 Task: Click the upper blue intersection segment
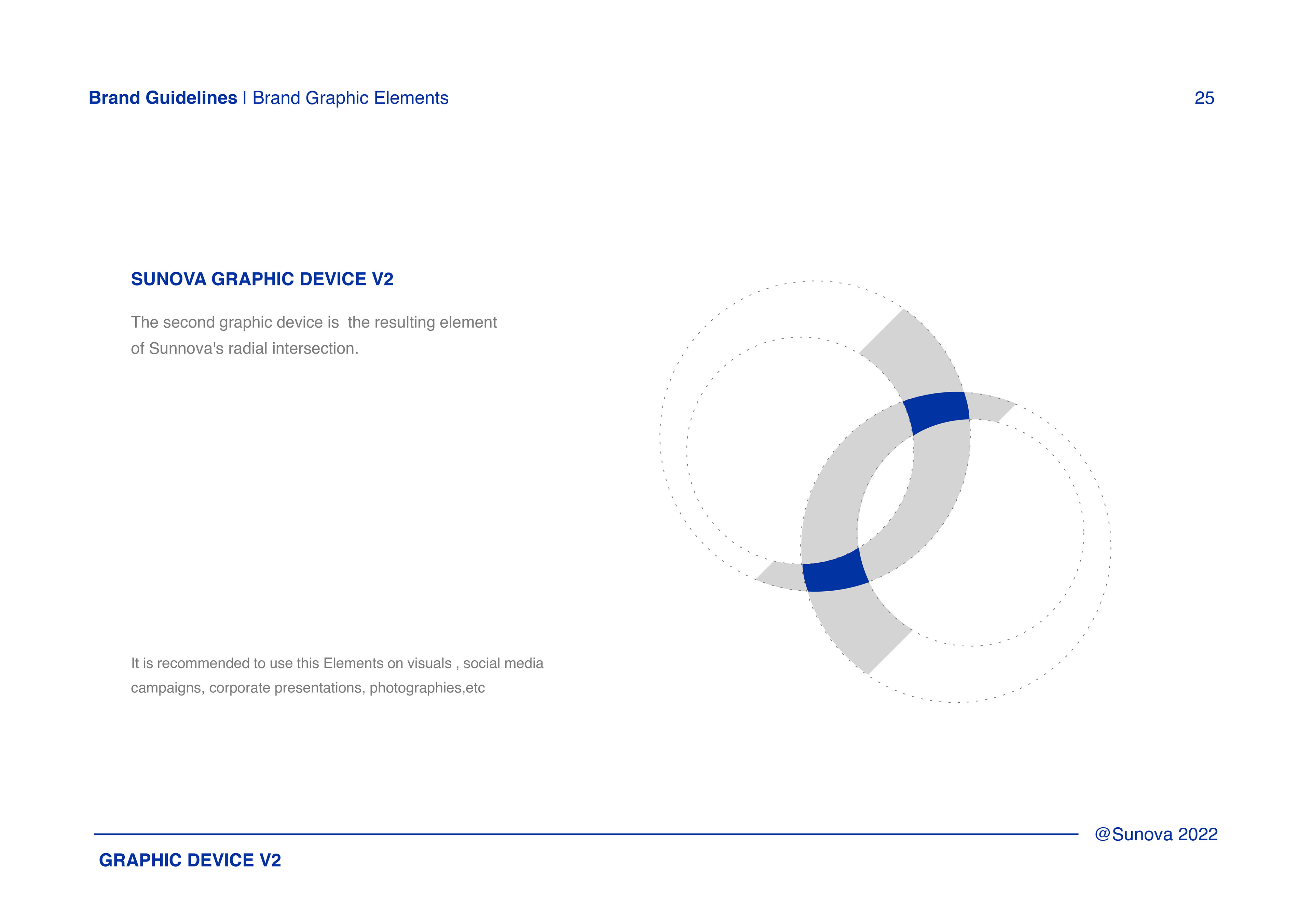pos(937,412)
